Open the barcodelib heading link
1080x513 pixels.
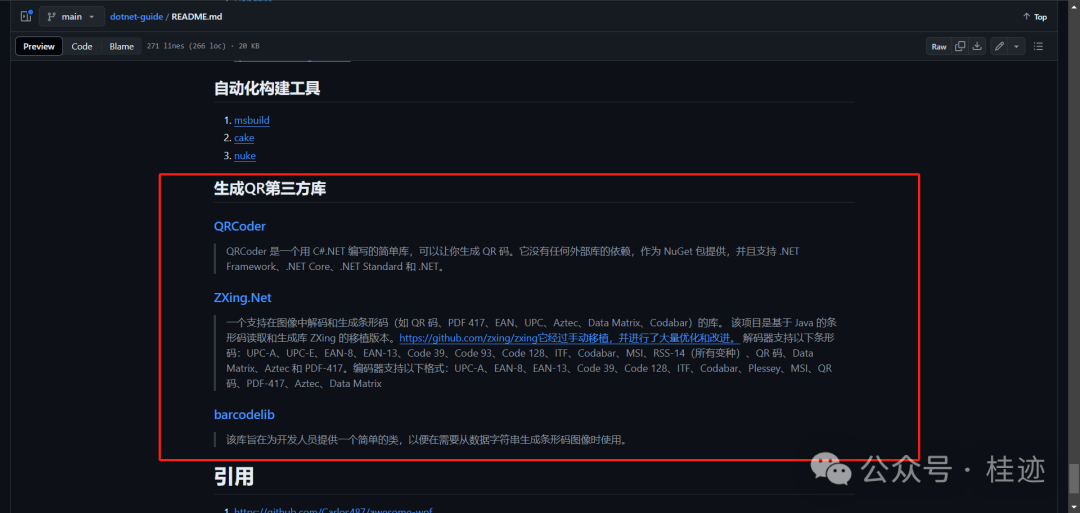point(245,414)
